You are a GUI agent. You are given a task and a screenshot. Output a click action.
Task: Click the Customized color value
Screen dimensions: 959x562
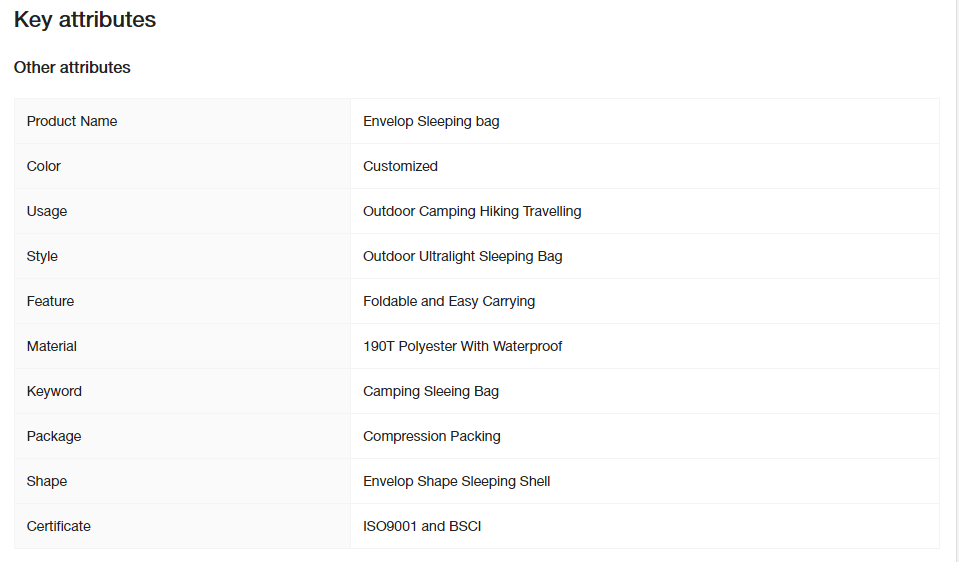point(400,166)
